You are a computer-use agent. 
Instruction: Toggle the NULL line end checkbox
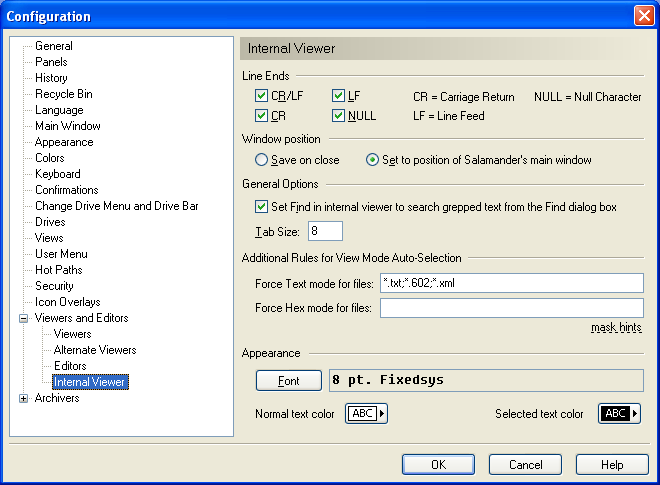tap(339, 116)
